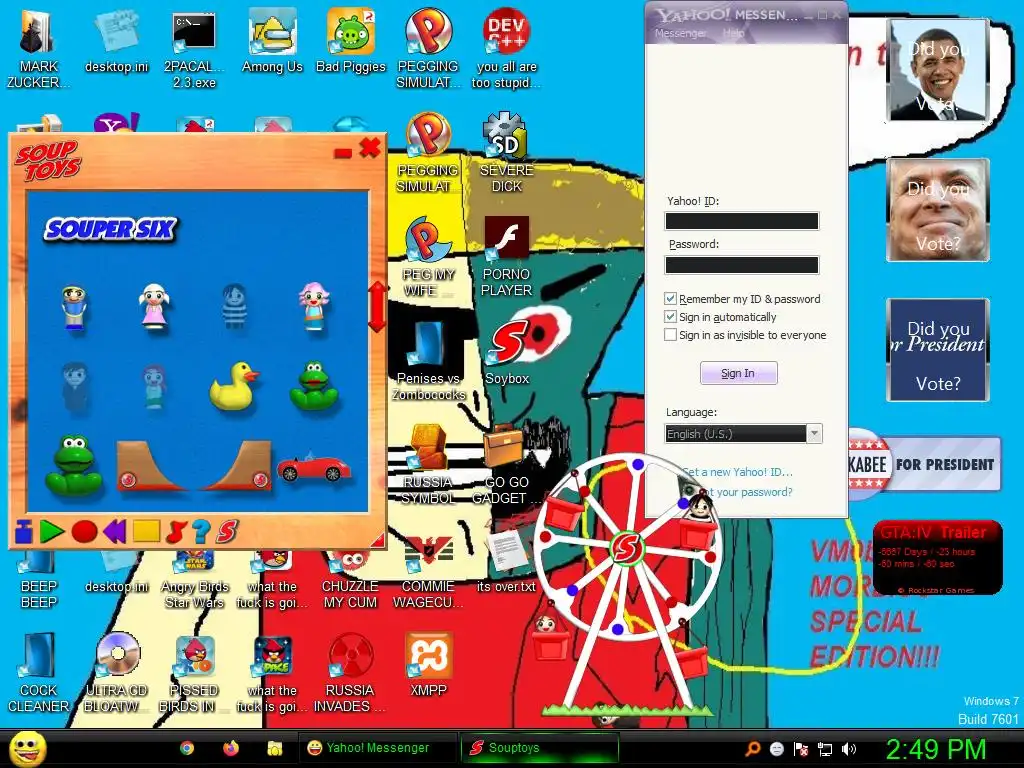Click the Get a new Yahoo! ID link
Image resolution: width=1024 pixels, height=768 pixels.
(737, 472)
